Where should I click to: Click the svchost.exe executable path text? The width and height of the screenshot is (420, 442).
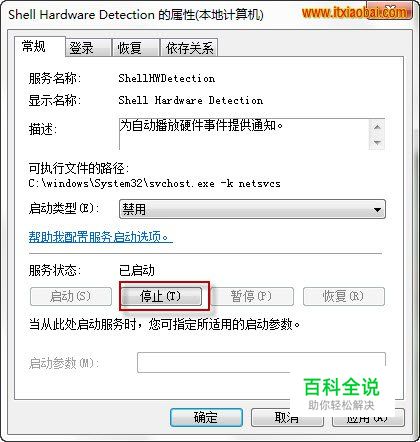coord(155,184)
